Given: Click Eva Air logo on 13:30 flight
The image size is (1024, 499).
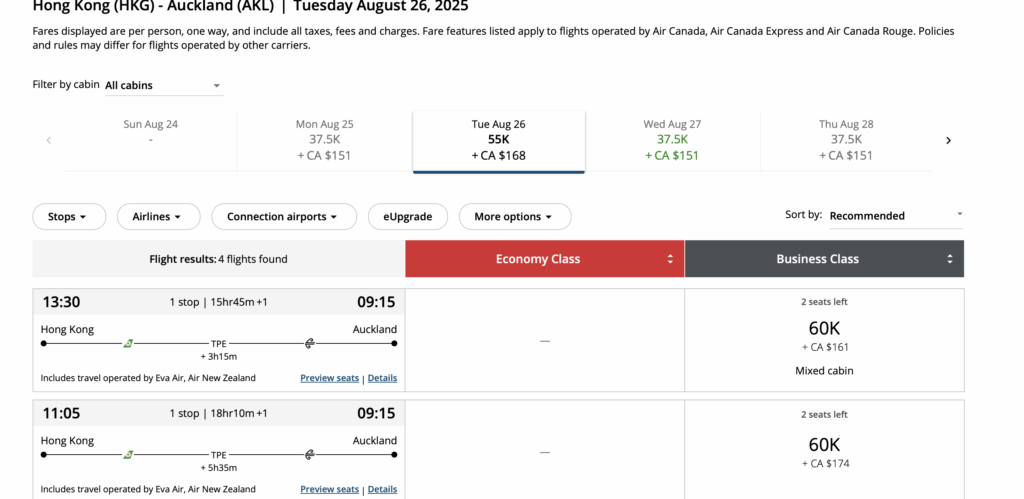Looking at the screenshot, I should (x=128, y=344).
